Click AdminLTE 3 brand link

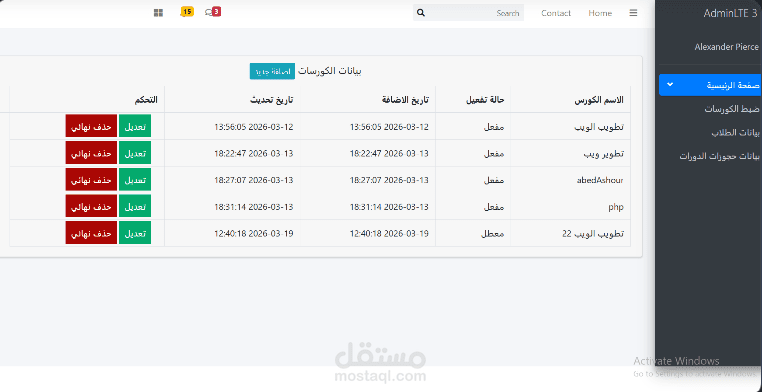click(x=730, y=13)
